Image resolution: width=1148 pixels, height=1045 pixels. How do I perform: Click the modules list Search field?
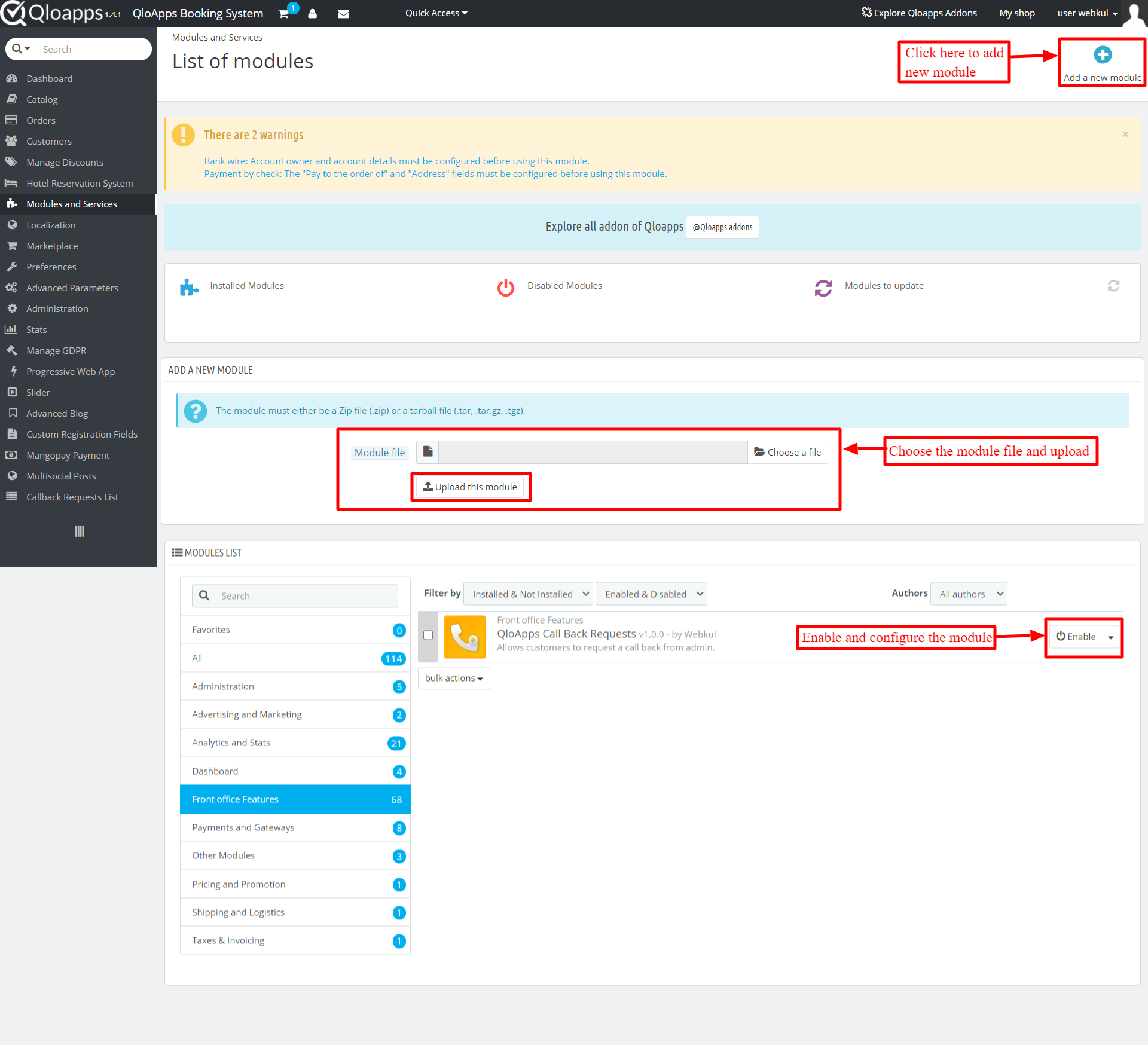click(306, 596)
